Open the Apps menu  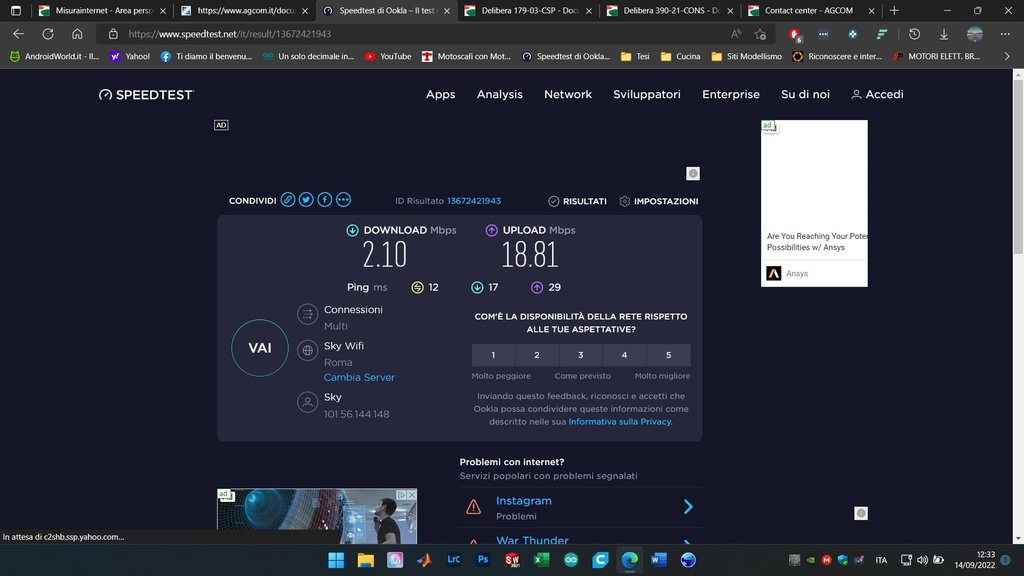click(441, 95)
